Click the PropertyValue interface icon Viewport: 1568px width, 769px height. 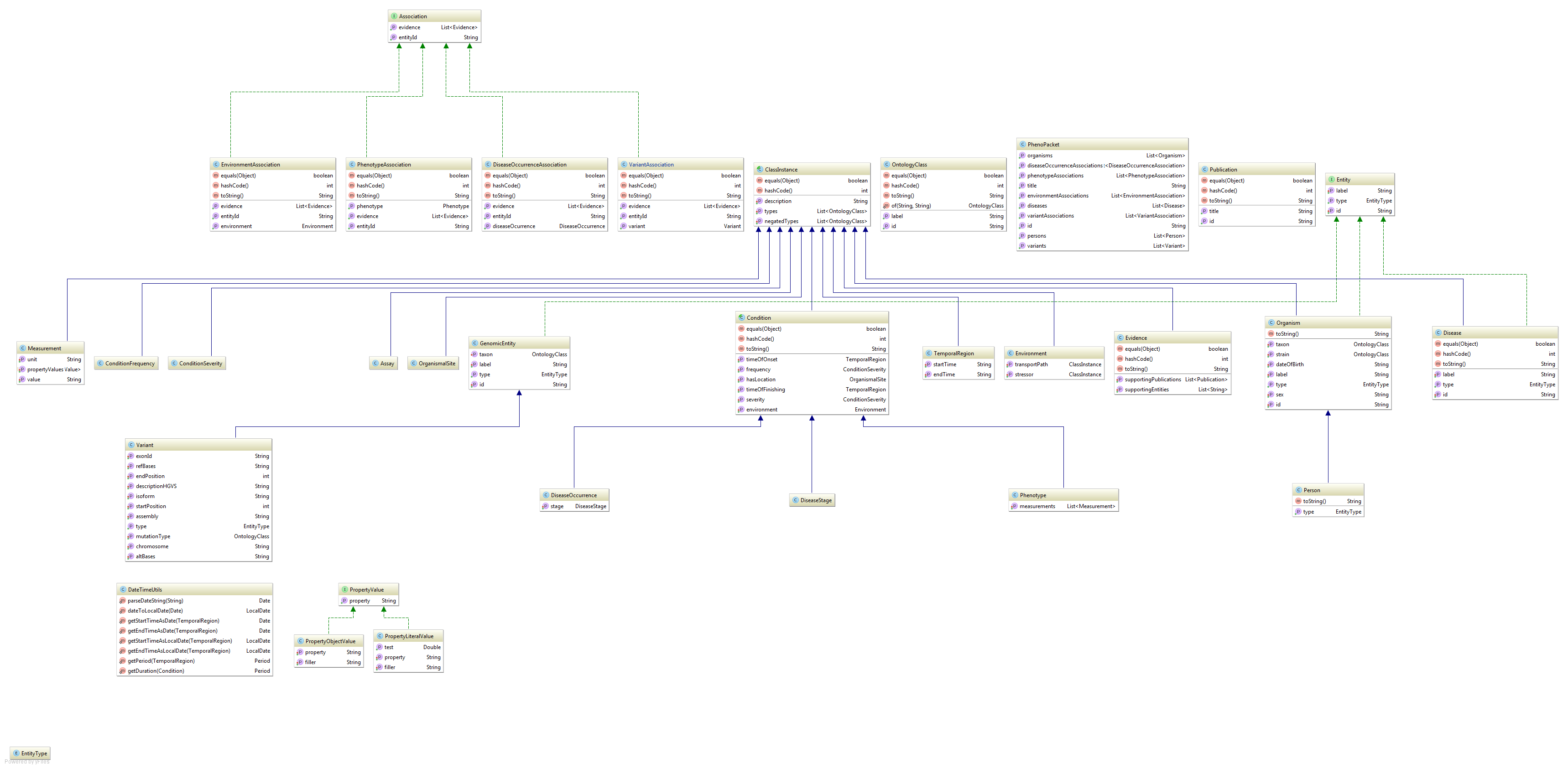pos(344,590)
